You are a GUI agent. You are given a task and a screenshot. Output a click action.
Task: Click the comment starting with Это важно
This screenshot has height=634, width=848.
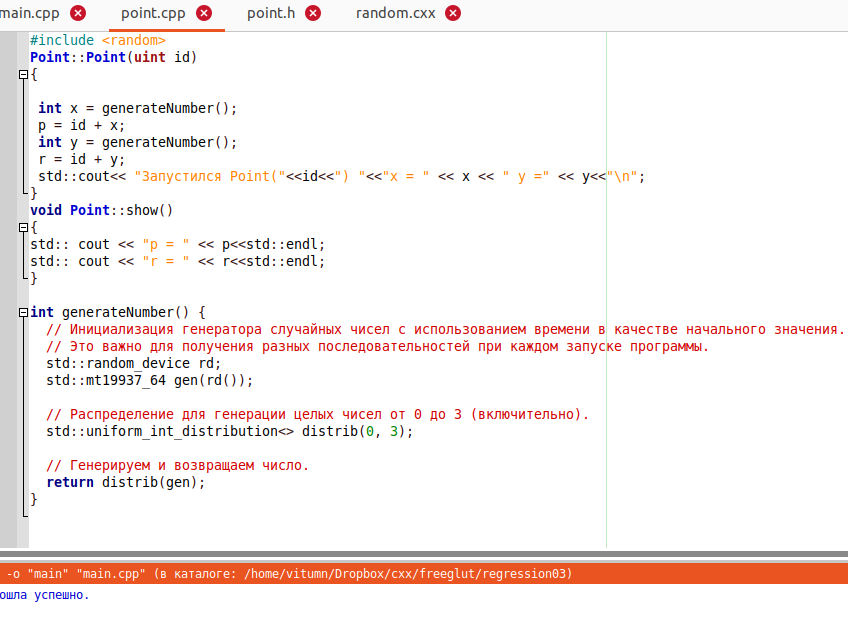(x=377, y=346)
